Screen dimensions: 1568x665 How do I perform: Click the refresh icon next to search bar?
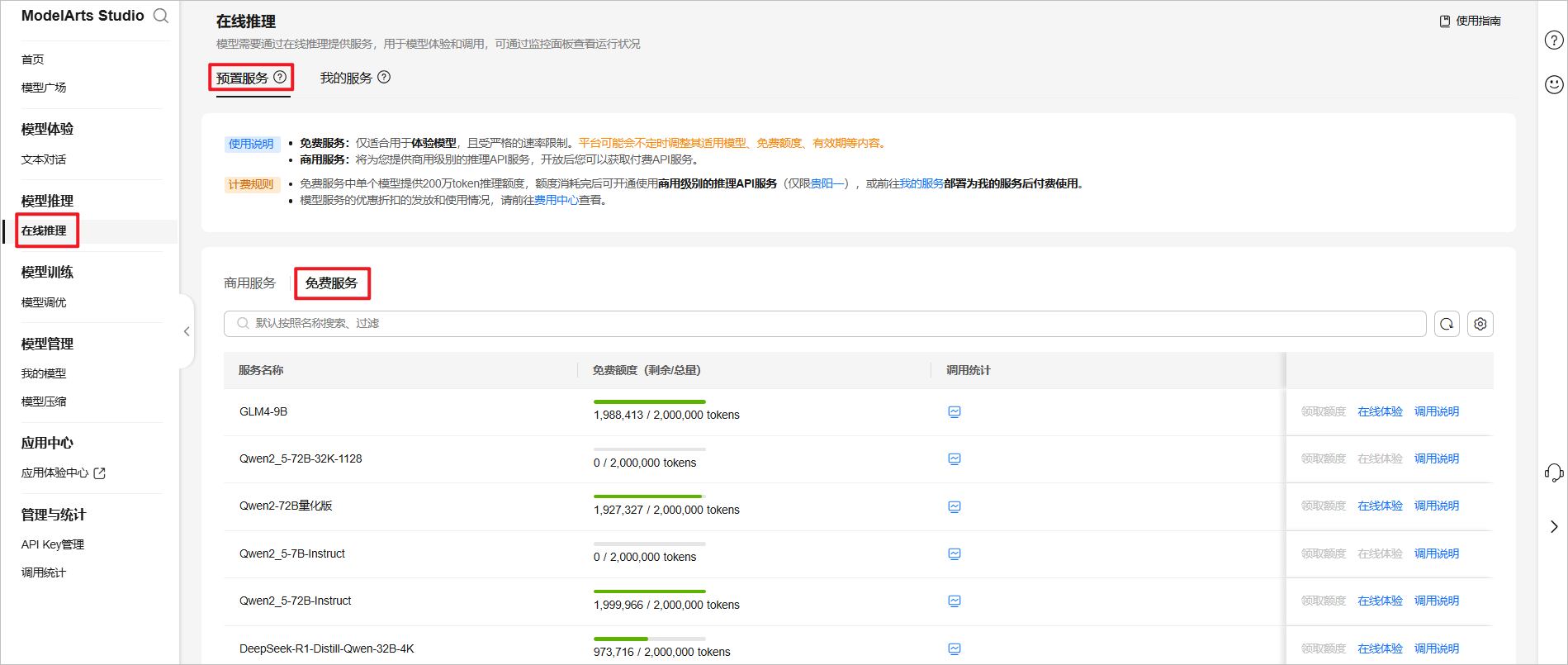(1447, 324)
